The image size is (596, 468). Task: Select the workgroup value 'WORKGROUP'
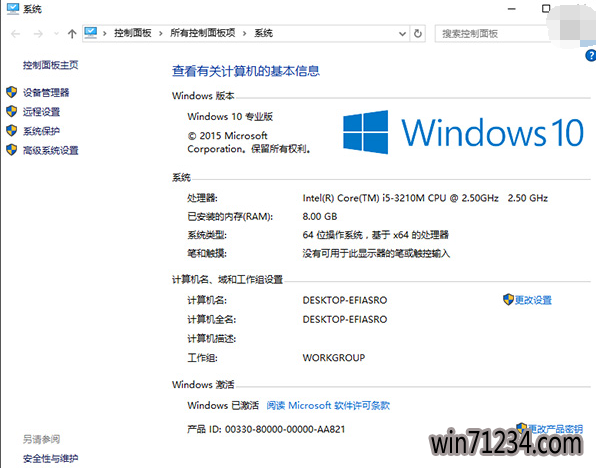(334, 358)
